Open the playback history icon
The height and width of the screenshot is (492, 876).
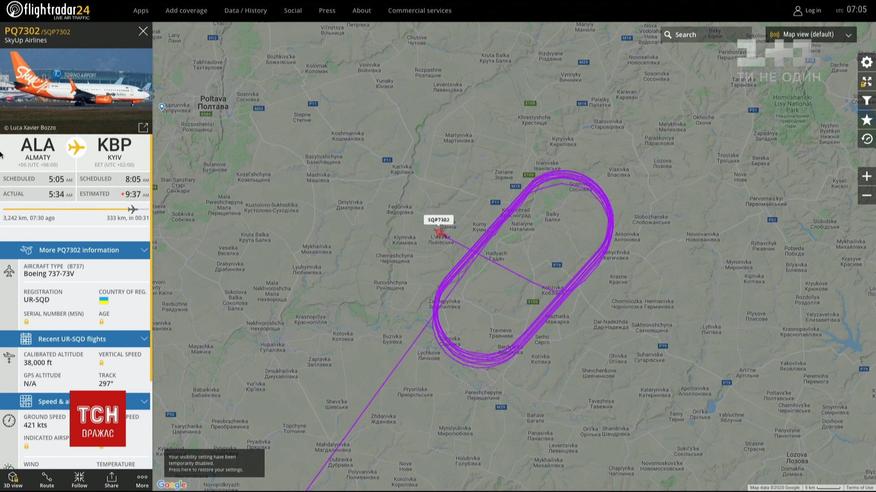[x=867, y=138]
